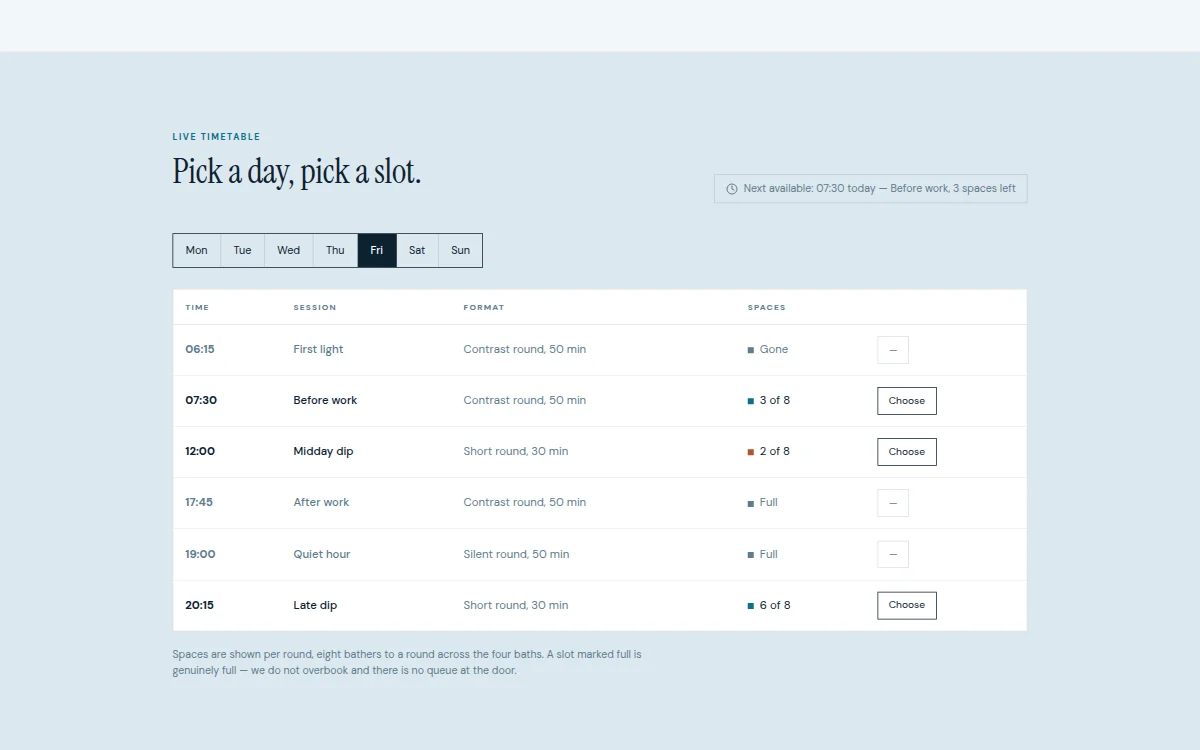Click the 06:15 time cell
This screenshot has width=1200, height=750.
(200, 350)
